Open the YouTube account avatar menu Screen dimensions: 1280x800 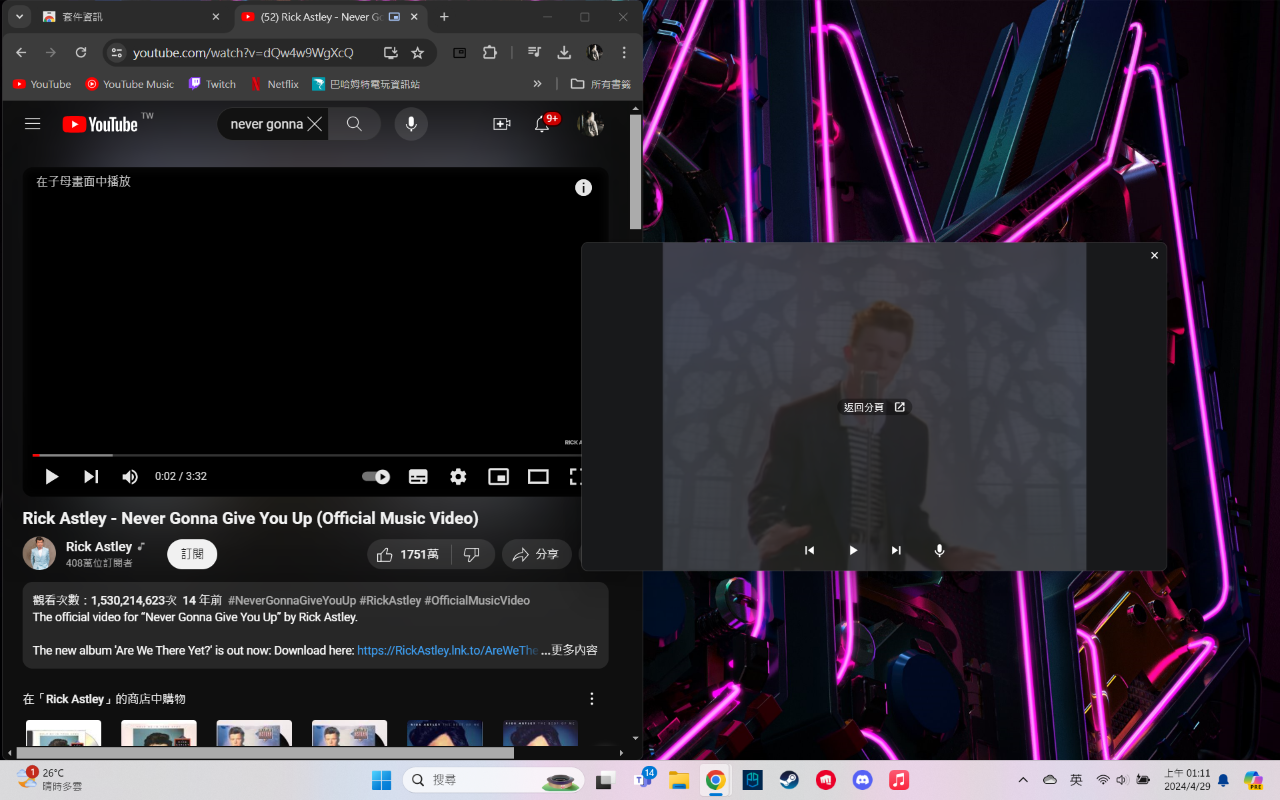pos(590,124)
